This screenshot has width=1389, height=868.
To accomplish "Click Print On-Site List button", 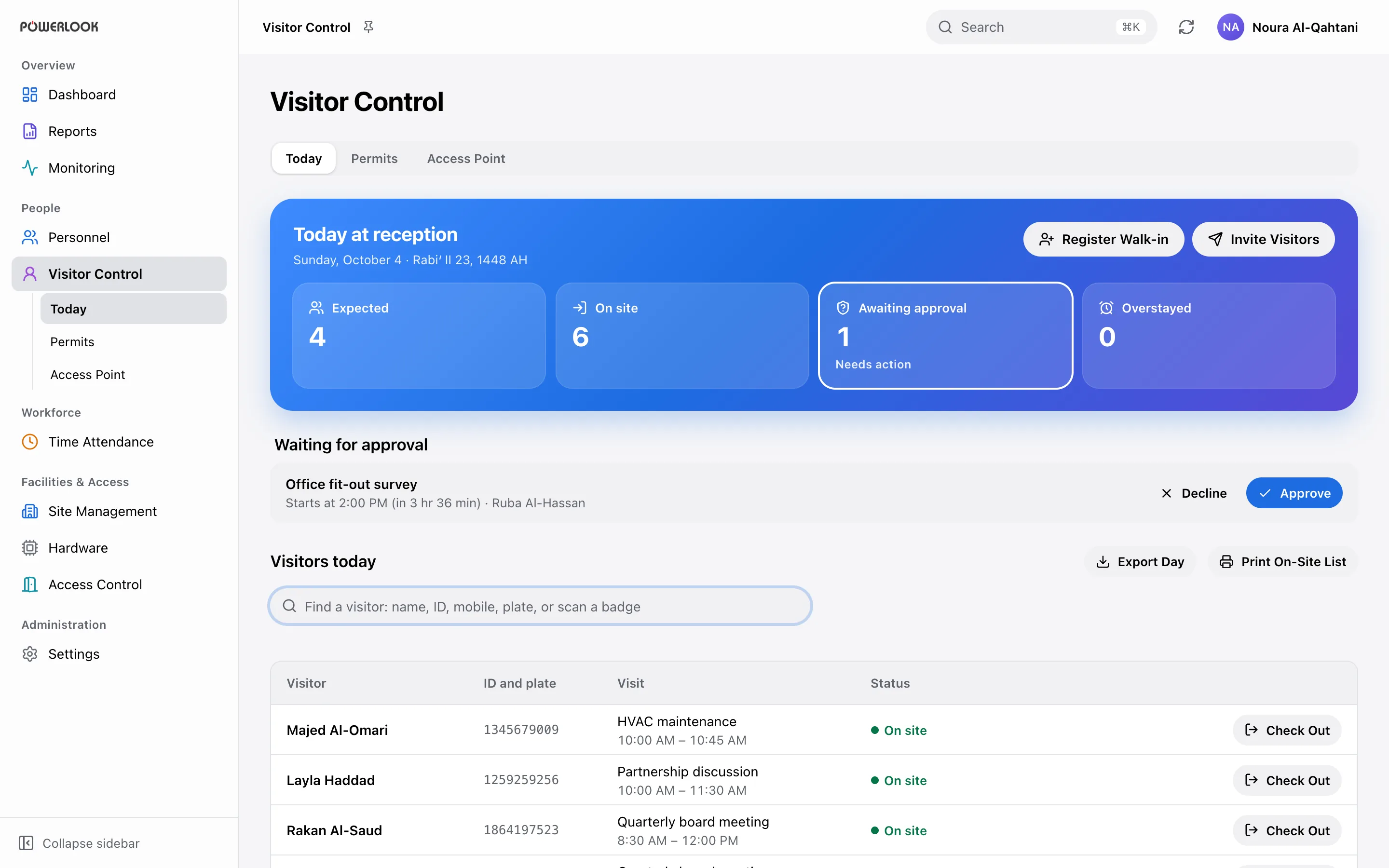I will (x=1283, y=562).
